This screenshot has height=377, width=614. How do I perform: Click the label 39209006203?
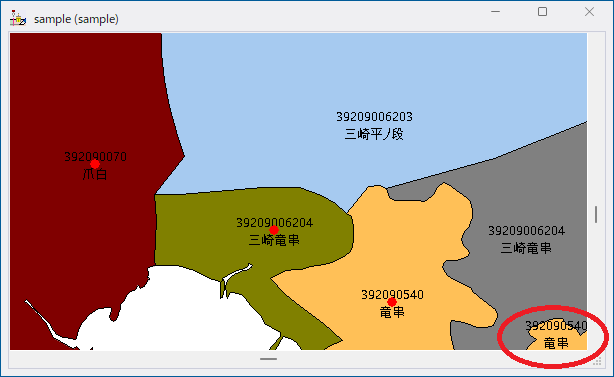click(x=374, y=117)
